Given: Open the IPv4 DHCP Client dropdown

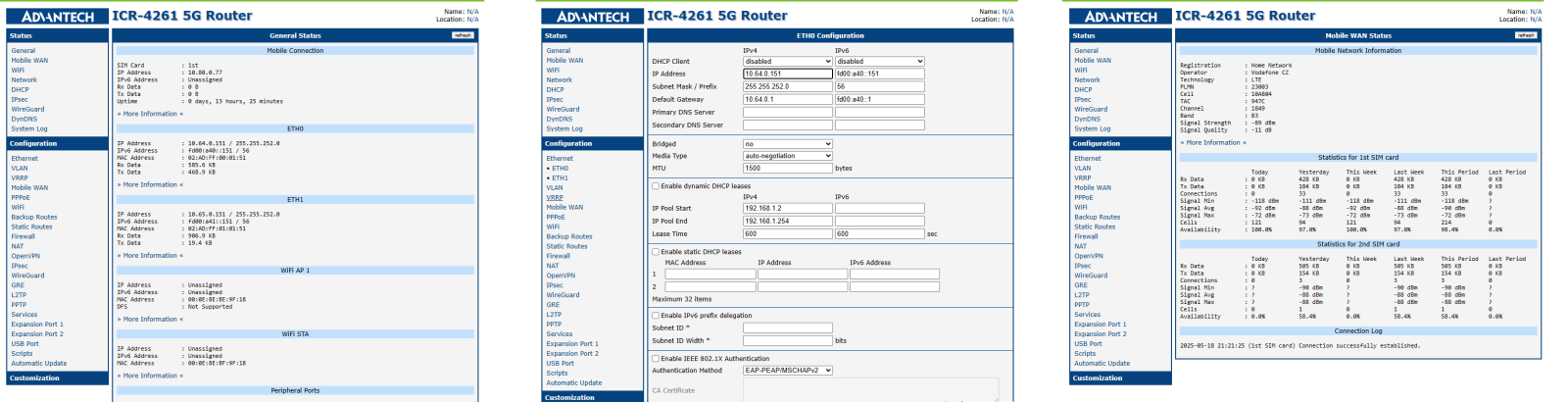Looking at the screenshot, I should (787, 61).
